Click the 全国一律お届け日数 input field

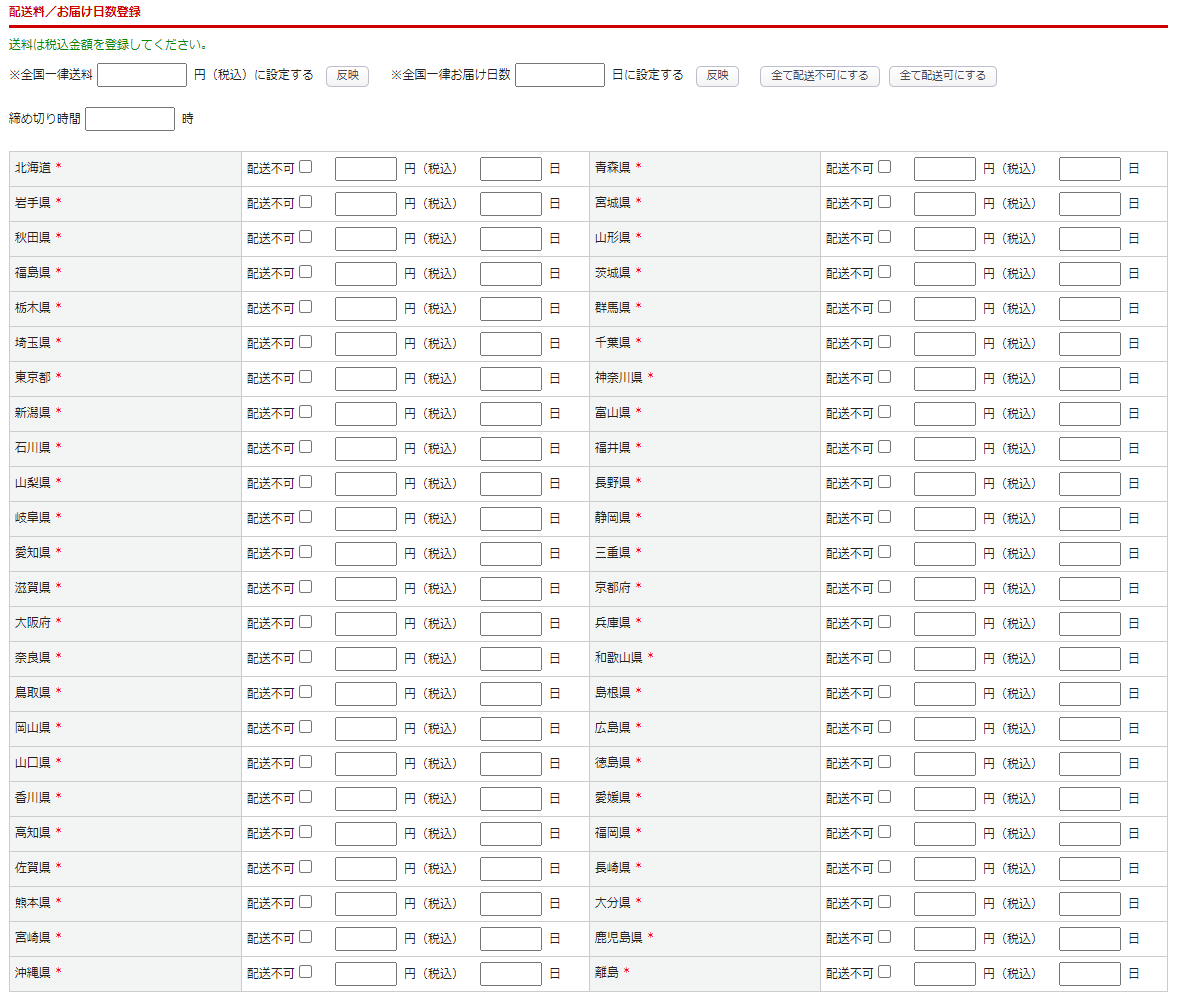pos(560,75)
